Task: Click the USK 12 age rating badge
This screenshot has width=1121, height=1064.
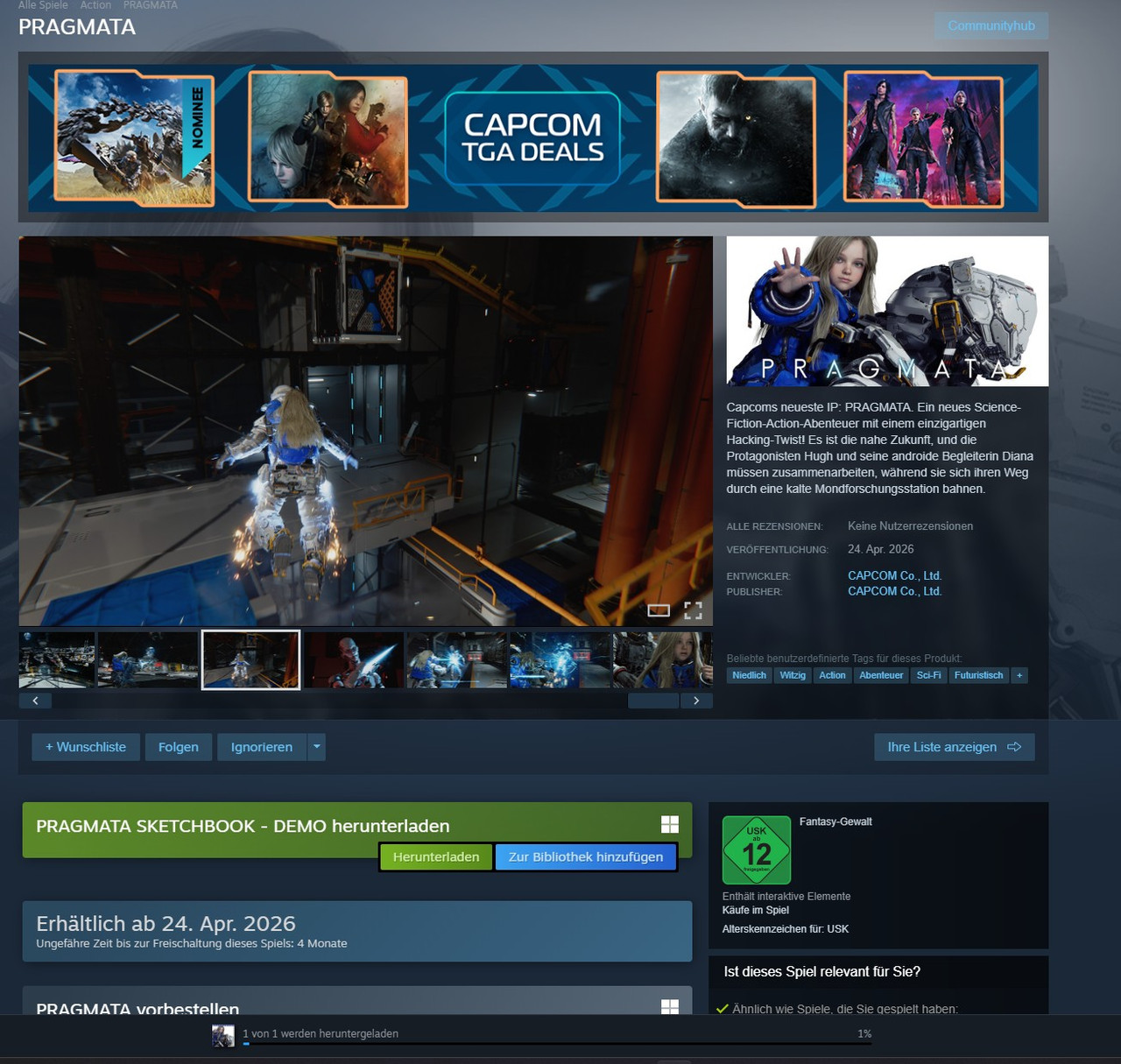Action: (x=757, y=850)
